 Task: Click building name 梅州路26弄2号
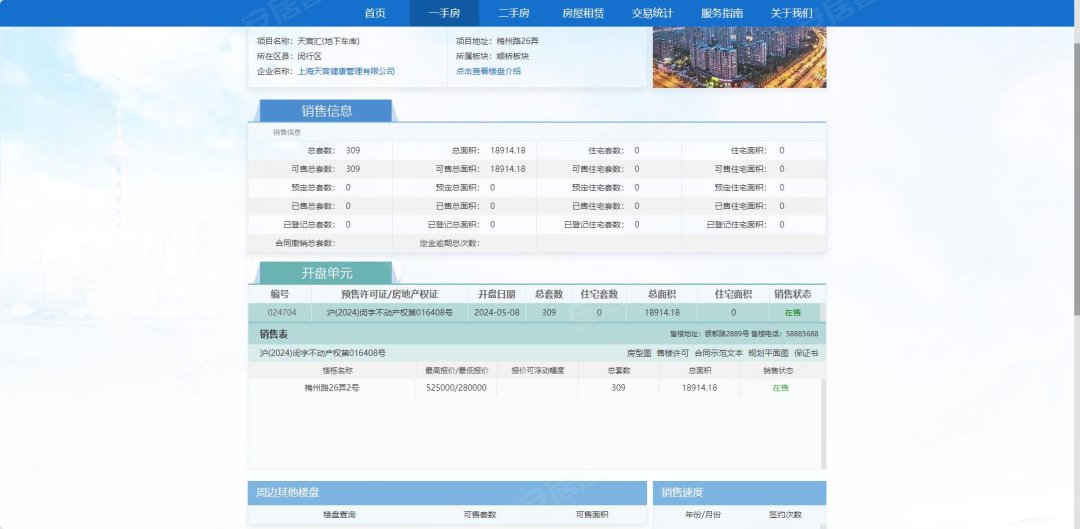click(x=331, y=387)
